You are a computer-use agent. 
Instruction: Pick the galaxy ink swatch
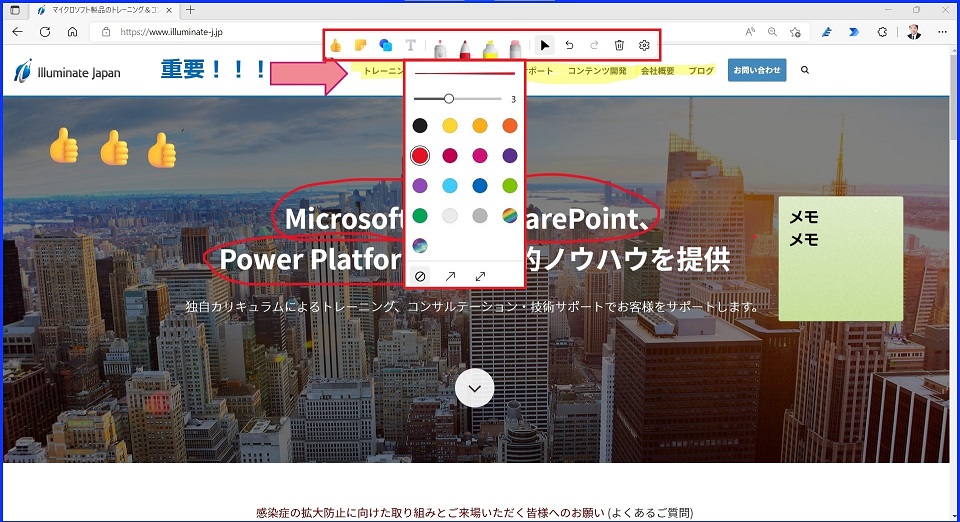[420, 245]
